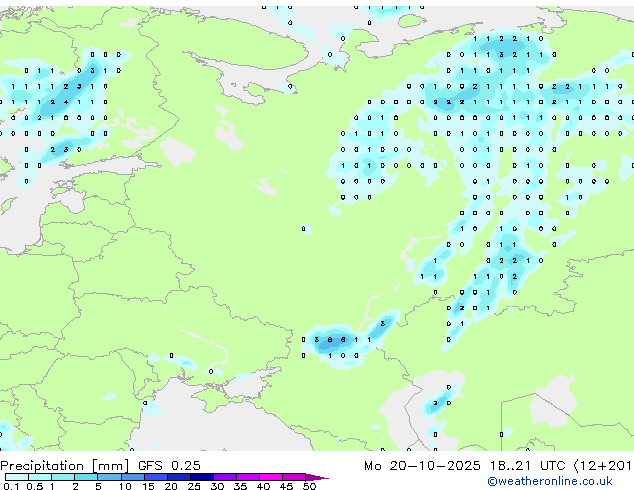Click the '0.1' legend scale label
Image resolution: width=634 pixels, height=490 pixels.
pyautogui.click(x=11, y=486)
